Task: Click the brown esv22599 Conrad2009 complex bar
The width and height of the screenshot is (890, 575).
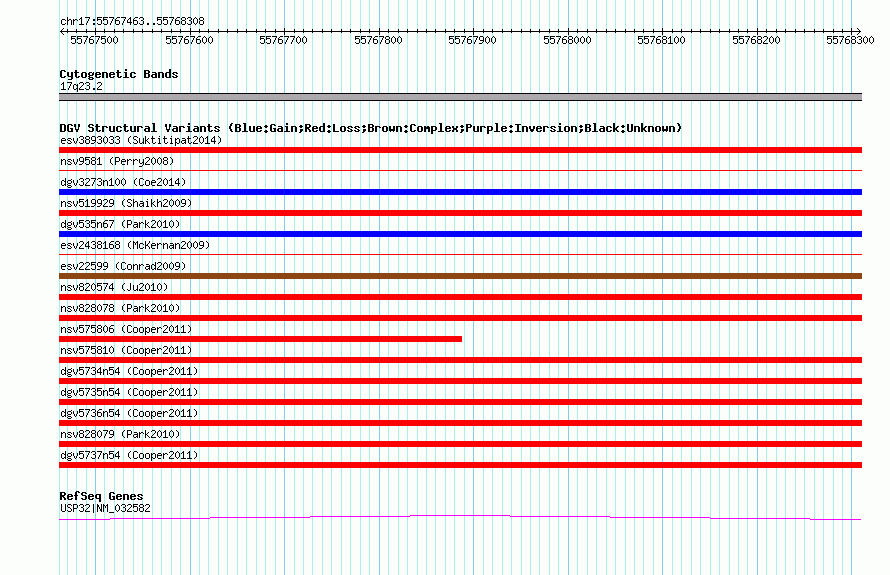Action: click(460, 276)
